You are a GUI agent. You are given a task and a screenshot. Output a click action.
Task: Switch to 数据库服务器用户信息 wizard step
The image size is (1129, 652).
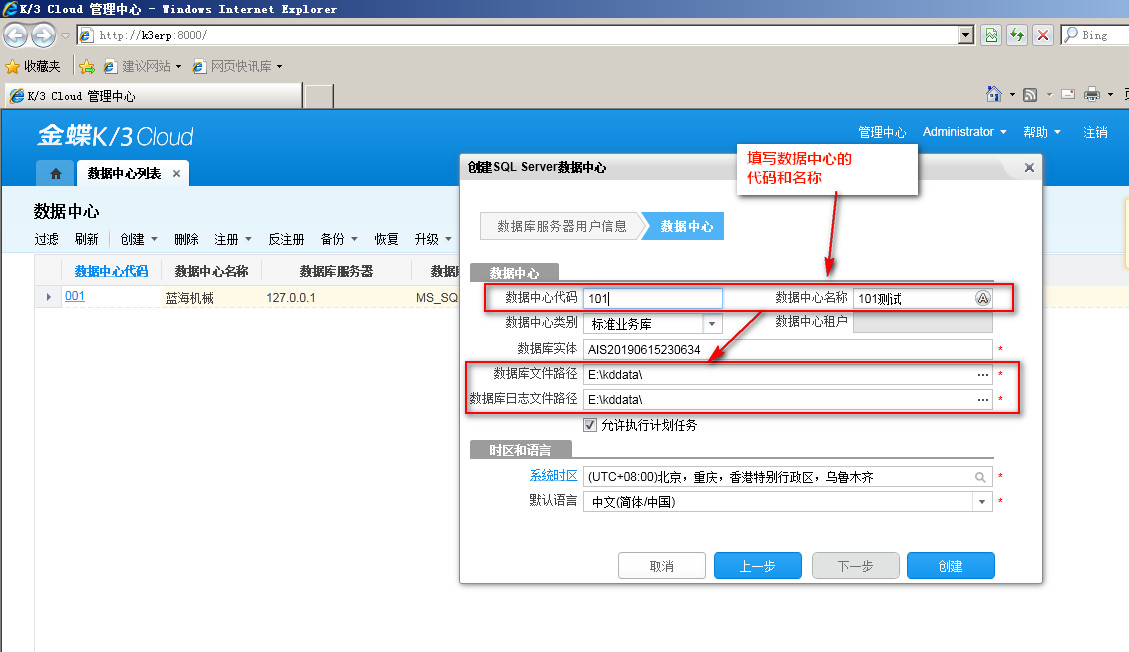[x=562, y=226]
